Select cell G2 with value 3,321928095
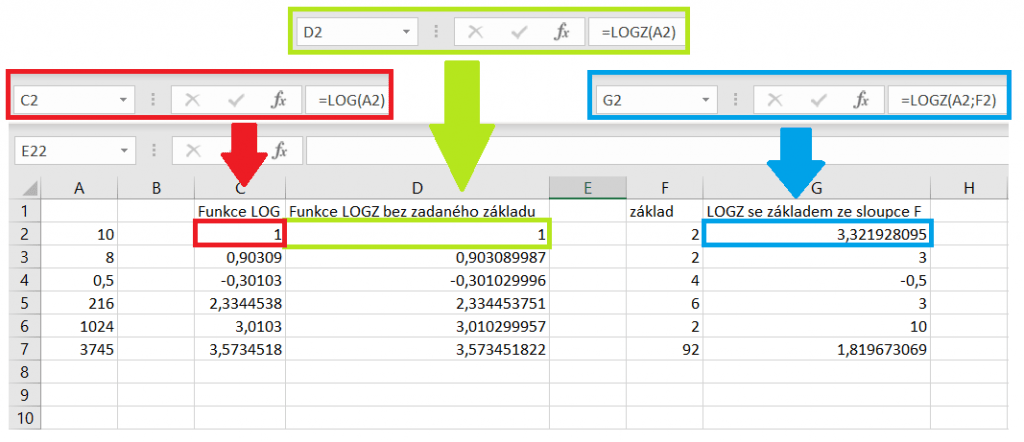The width and height of the screenshot is (1024, 442). [818, 234]
